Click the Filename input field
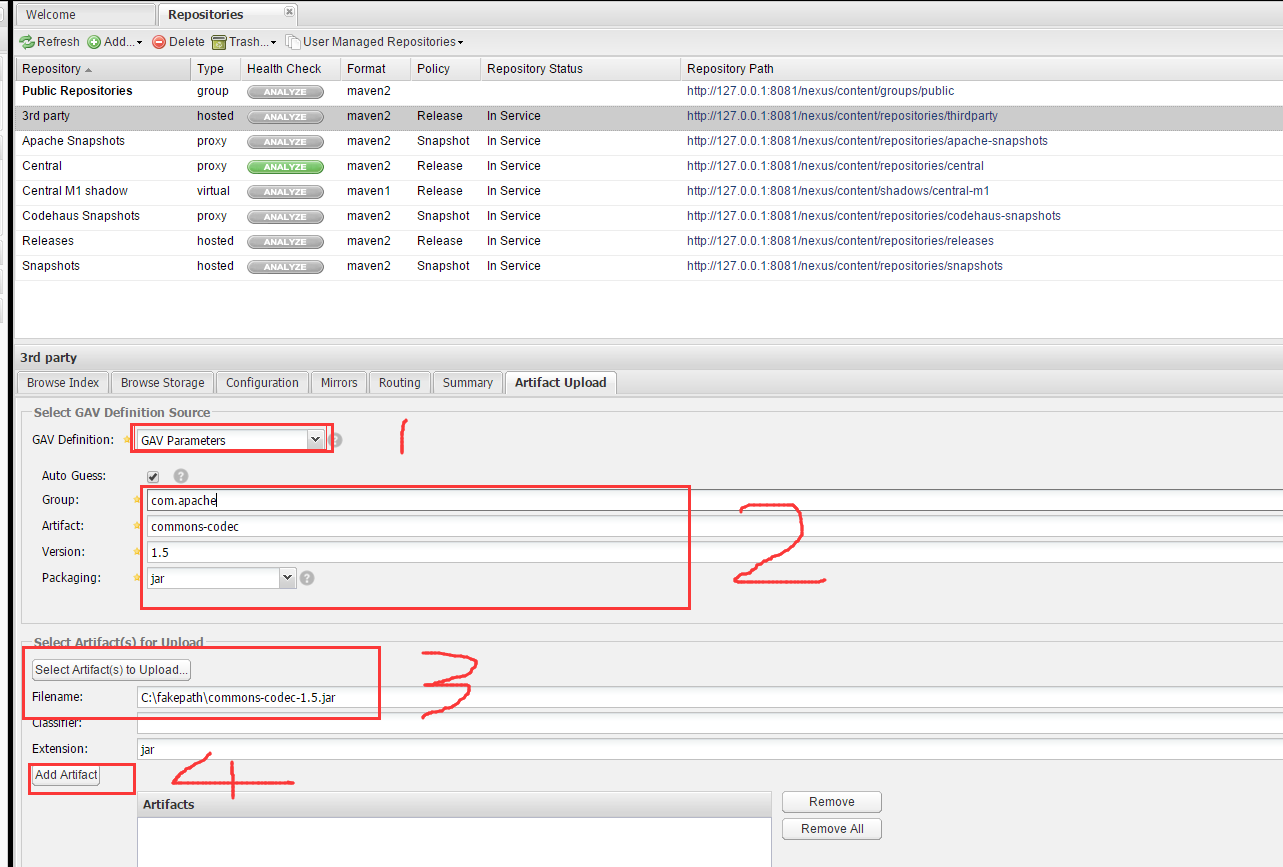 pos(710,697)
